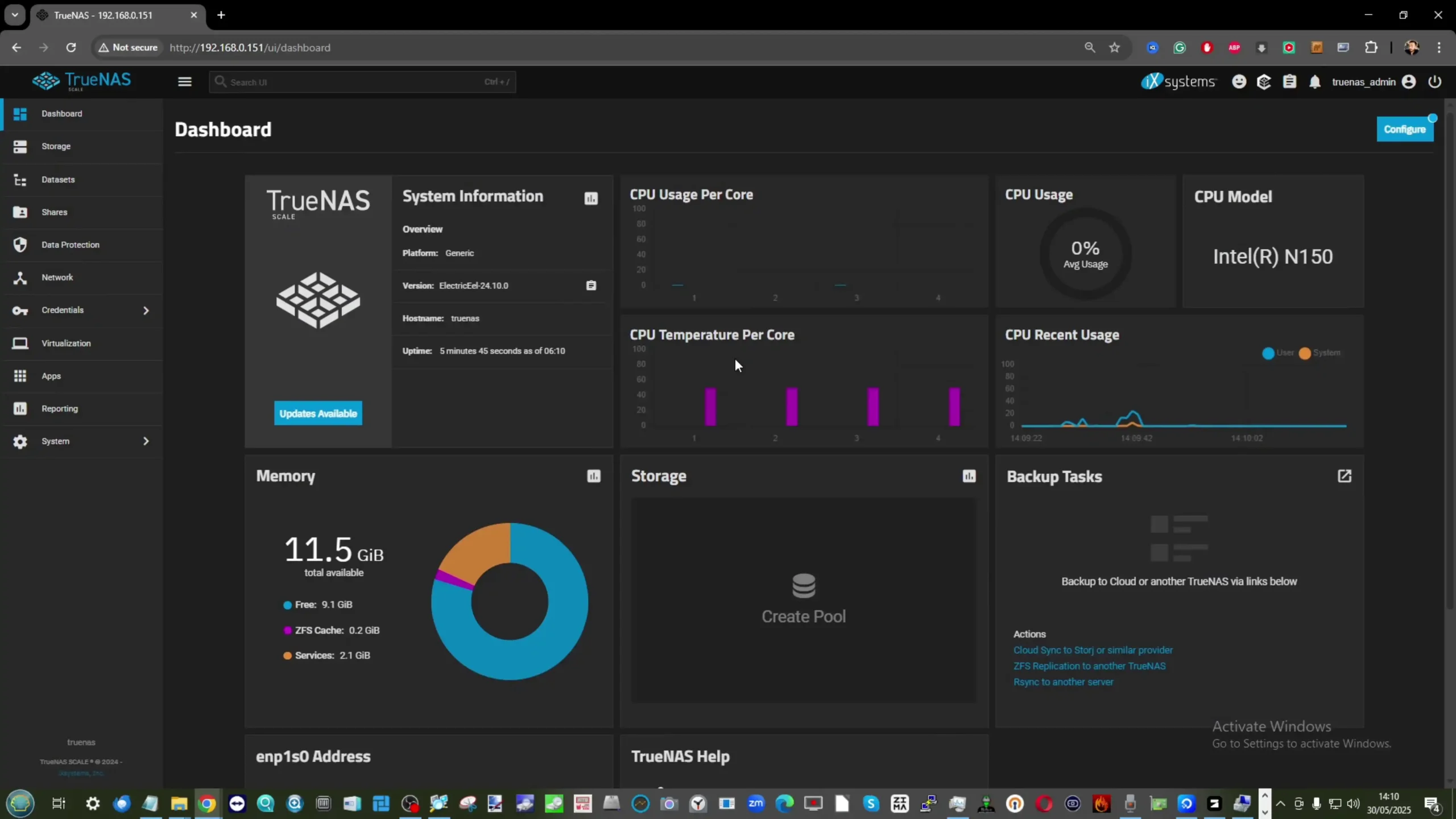The height and width of the screenshot is (819, 1456).
Task: Open System Information reports icon
Action: pos(591,198)
